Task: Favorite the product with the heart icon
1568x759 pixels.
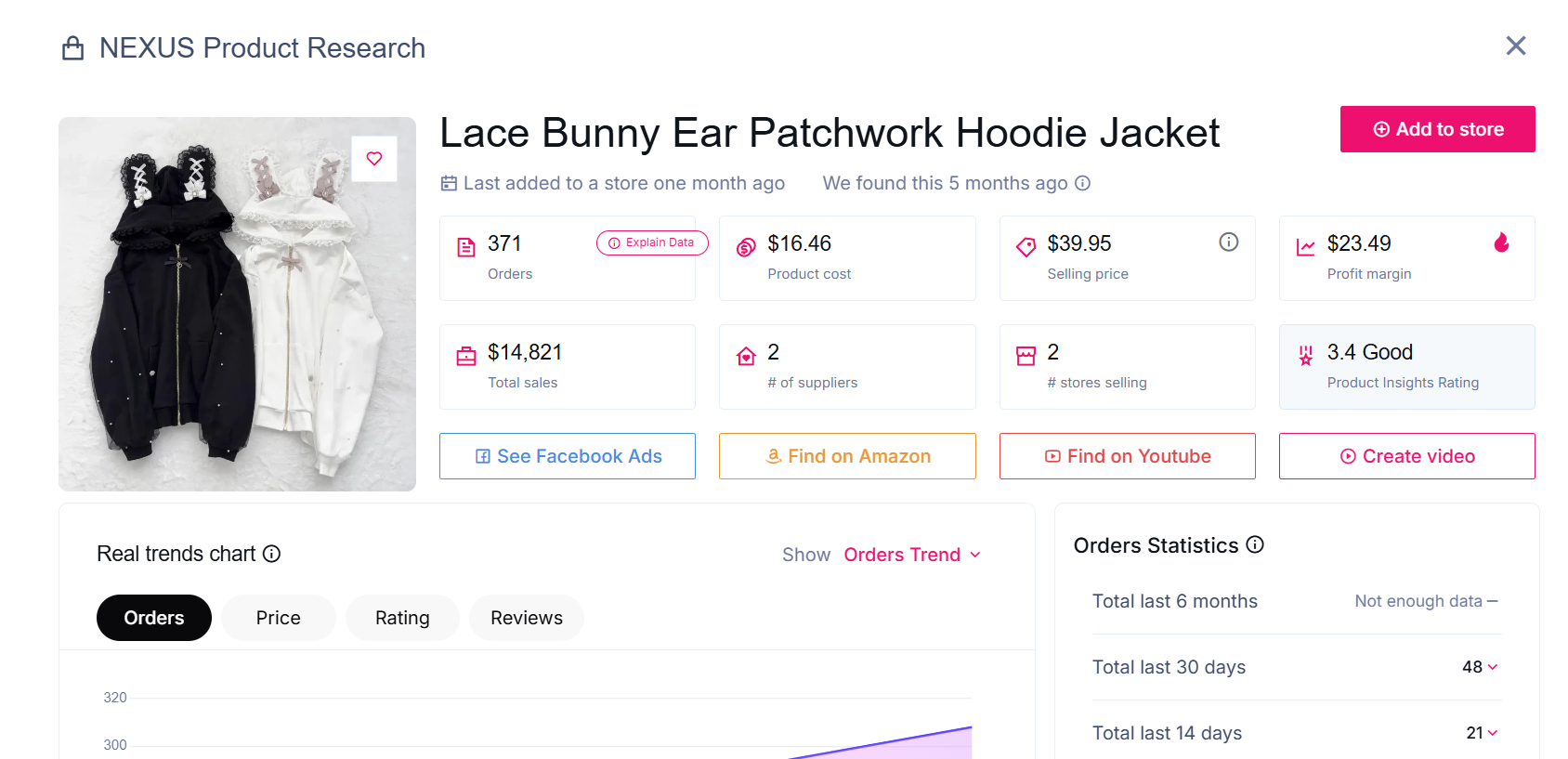Action: coord(374,159)
